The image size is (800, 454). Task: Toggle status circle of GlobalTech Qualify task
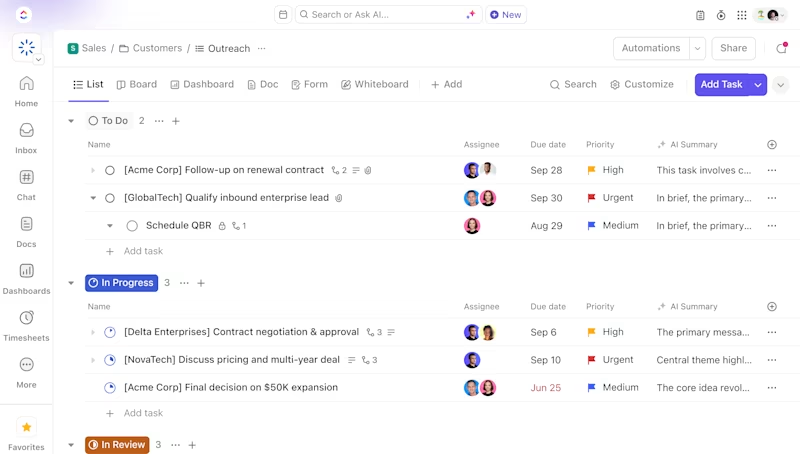[110, 198]
